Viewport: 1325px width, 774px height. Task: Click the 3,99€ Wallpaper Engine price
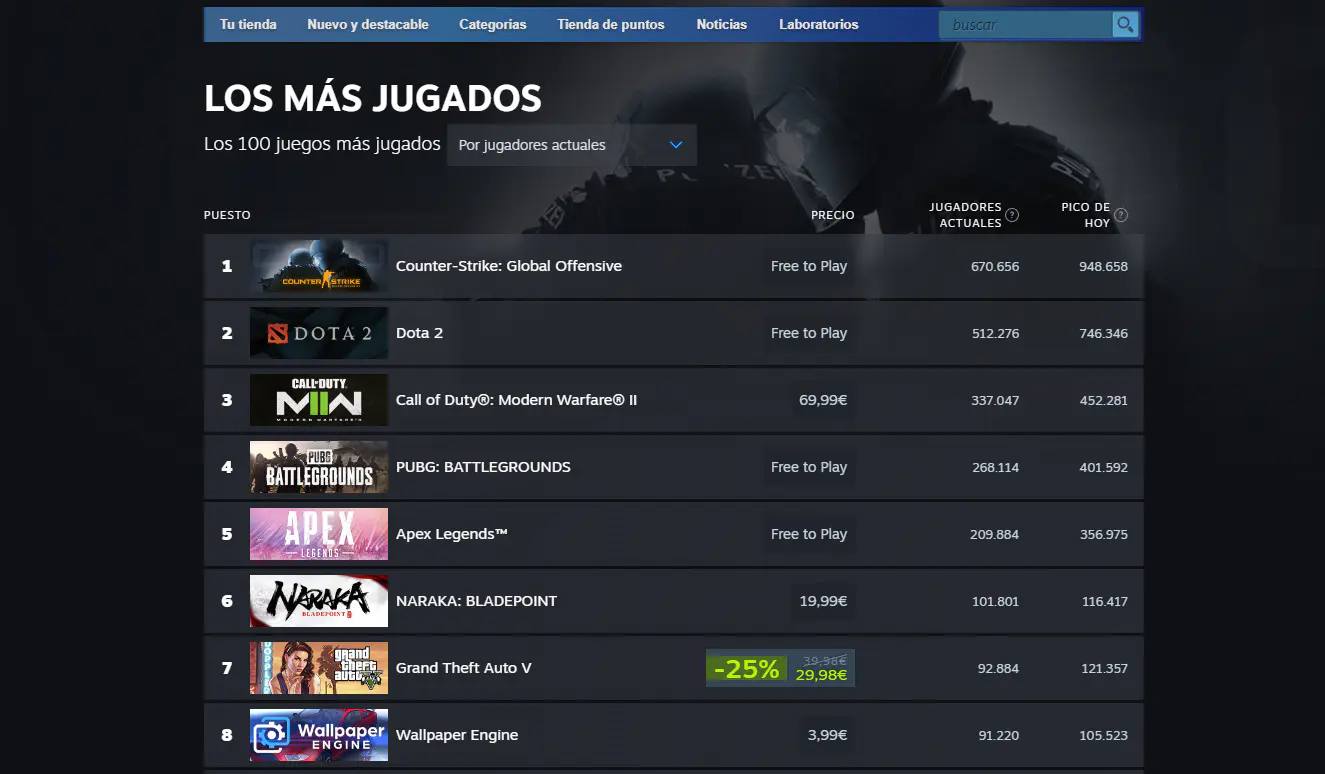827,735
